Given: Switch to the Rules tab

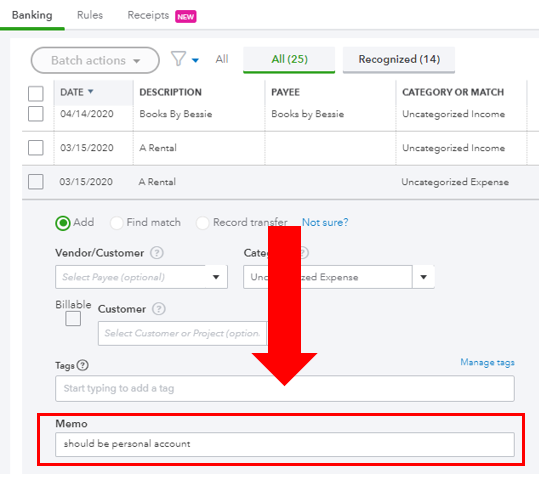Looking at the screenshot, I should (x=90, y=15).
